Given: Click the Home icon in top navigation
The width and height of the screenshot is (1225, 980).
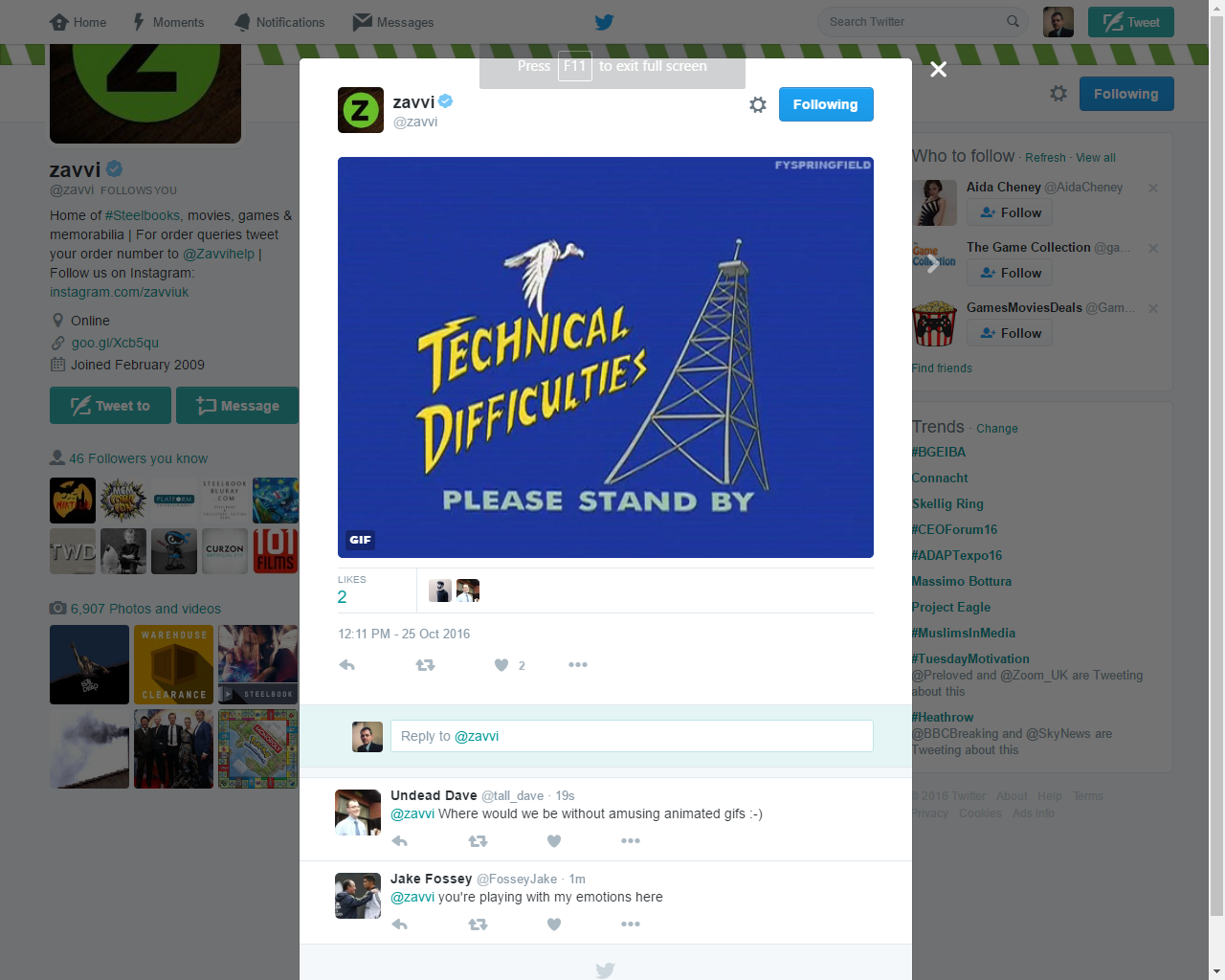Looking at the screenshot, I should coord(59,22).
